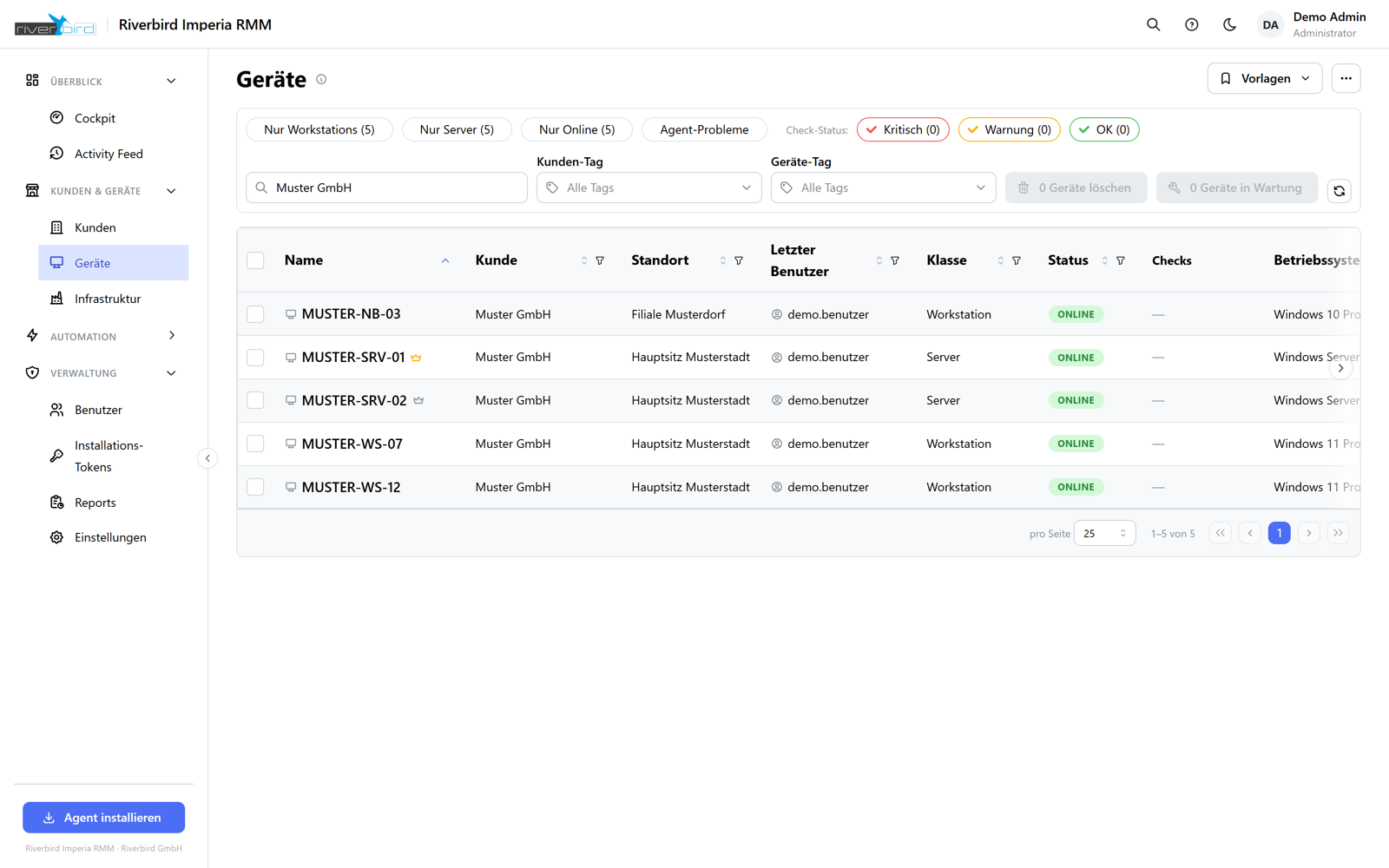Click the info icon beside Geräte heading
The image size is (1389, 868).
pos(321,79)
